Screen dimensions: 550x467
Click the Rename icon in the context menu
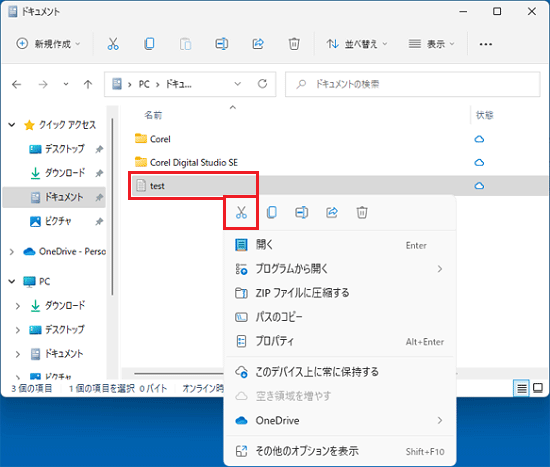pyautogui.click(x=302, y=213)
